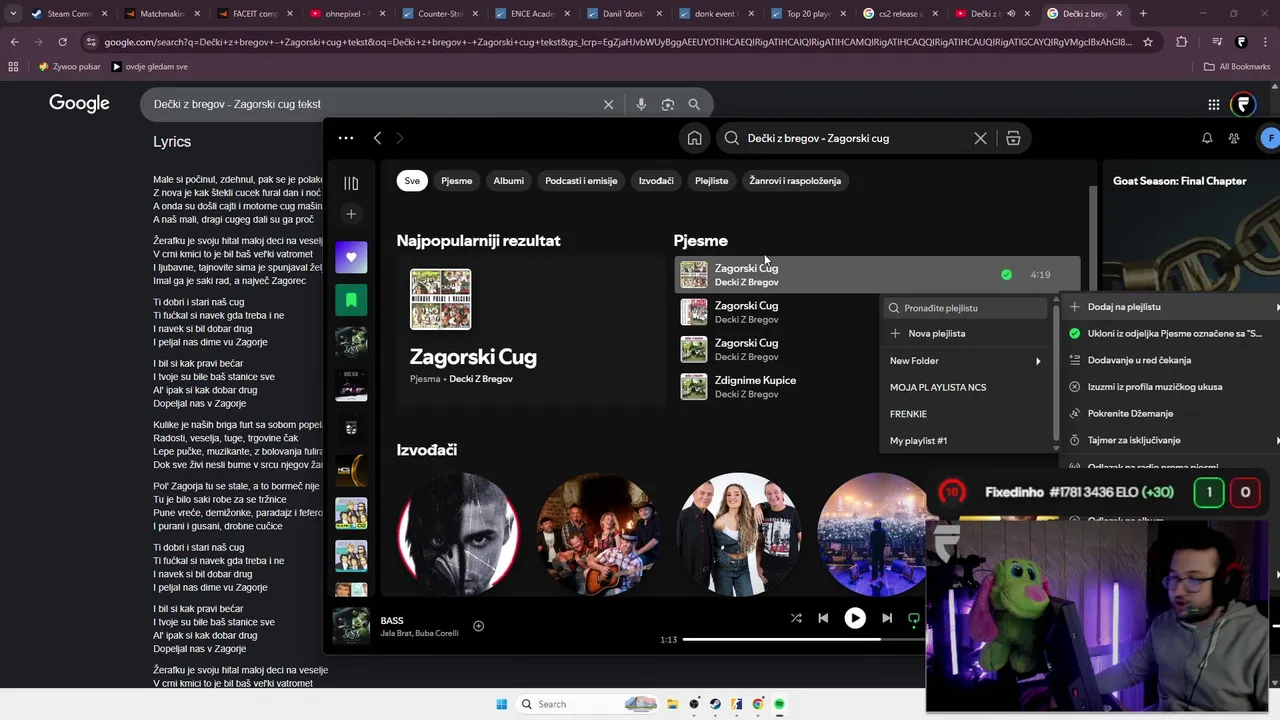This screenshot has height=720, width=1280.
Task: Choose FRENKIE playlist entry
Action: (x=966, y=414)
